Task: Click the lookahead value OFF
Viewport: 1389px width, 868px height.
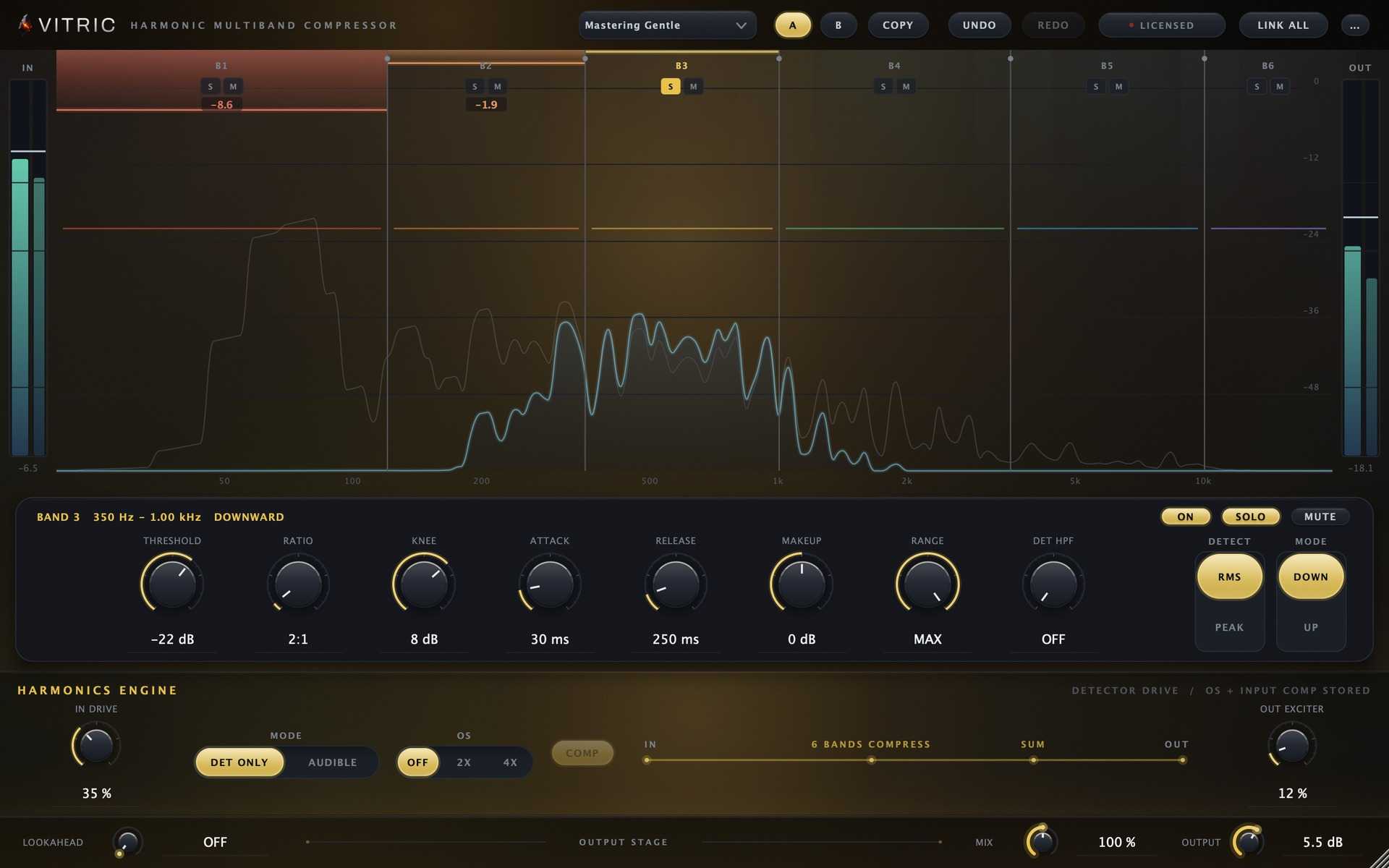Action: click(215, 842)
